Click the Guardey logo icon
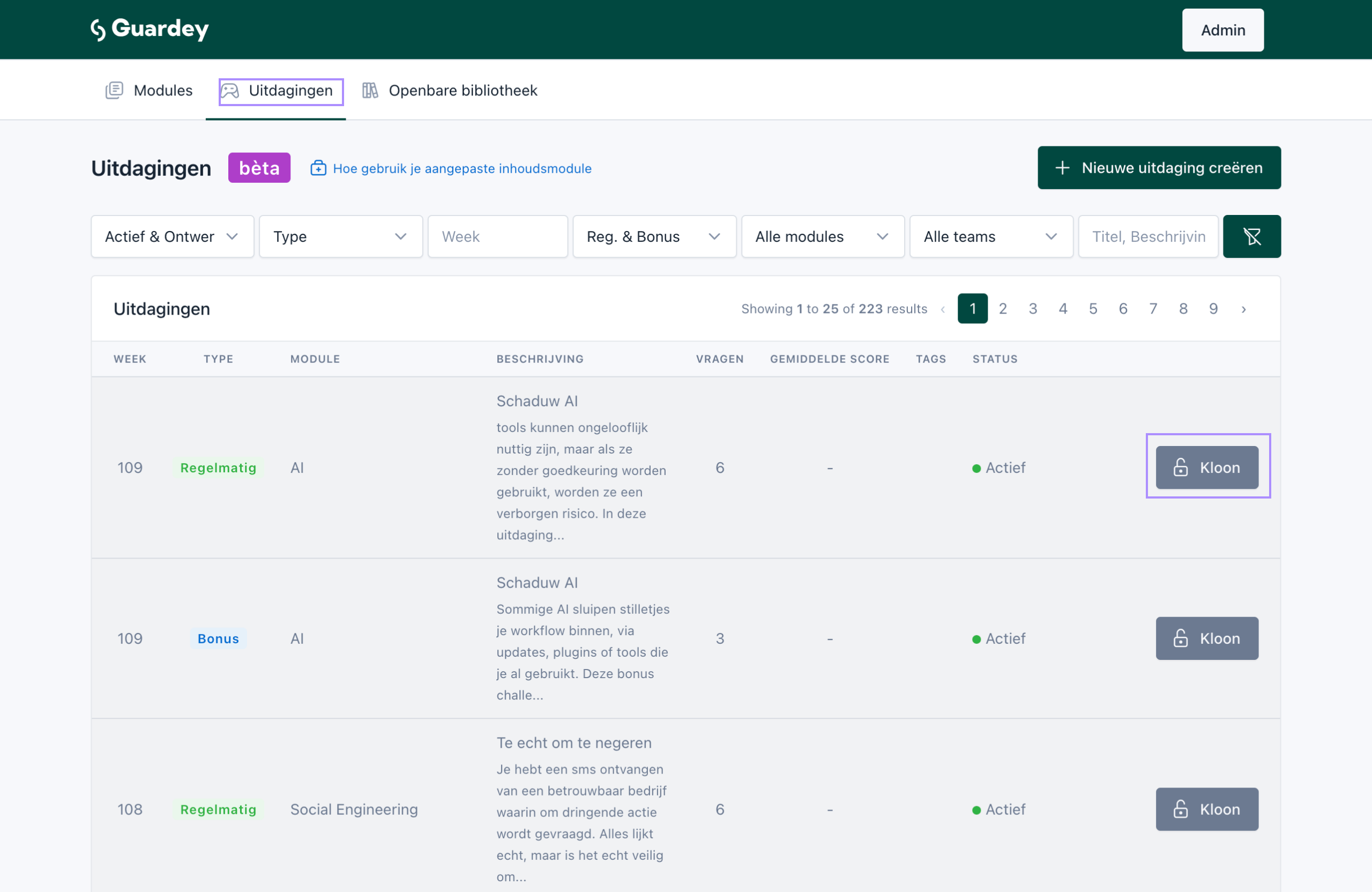 [x=98, y=29]
